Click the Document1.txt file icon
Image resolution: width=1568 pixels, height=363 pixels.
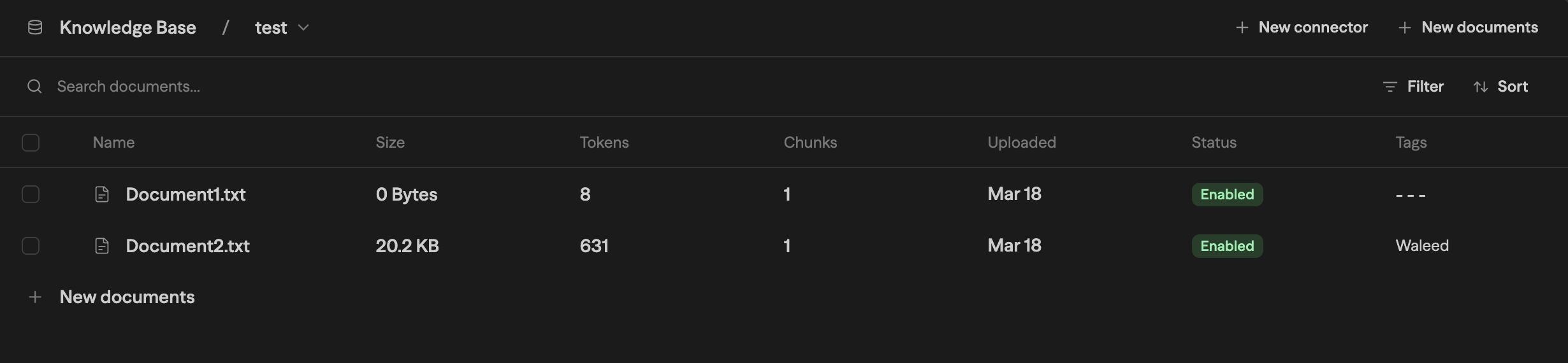click(102, 194)
